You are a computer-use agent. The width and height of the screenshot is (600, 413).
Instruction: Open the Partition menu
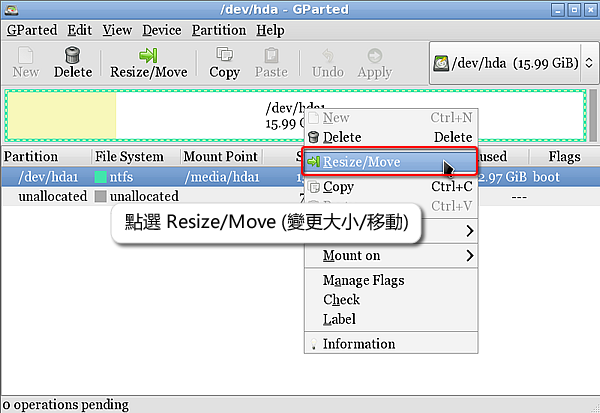219,30
